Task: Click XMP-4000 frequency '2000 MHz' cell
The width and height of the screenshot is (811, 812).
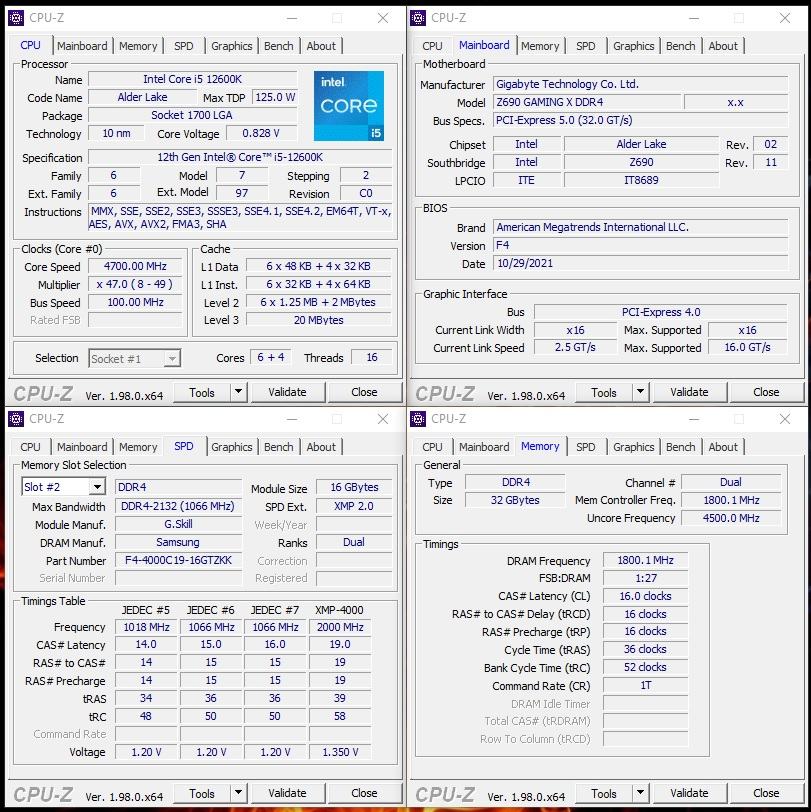Action: coord(340,627)
